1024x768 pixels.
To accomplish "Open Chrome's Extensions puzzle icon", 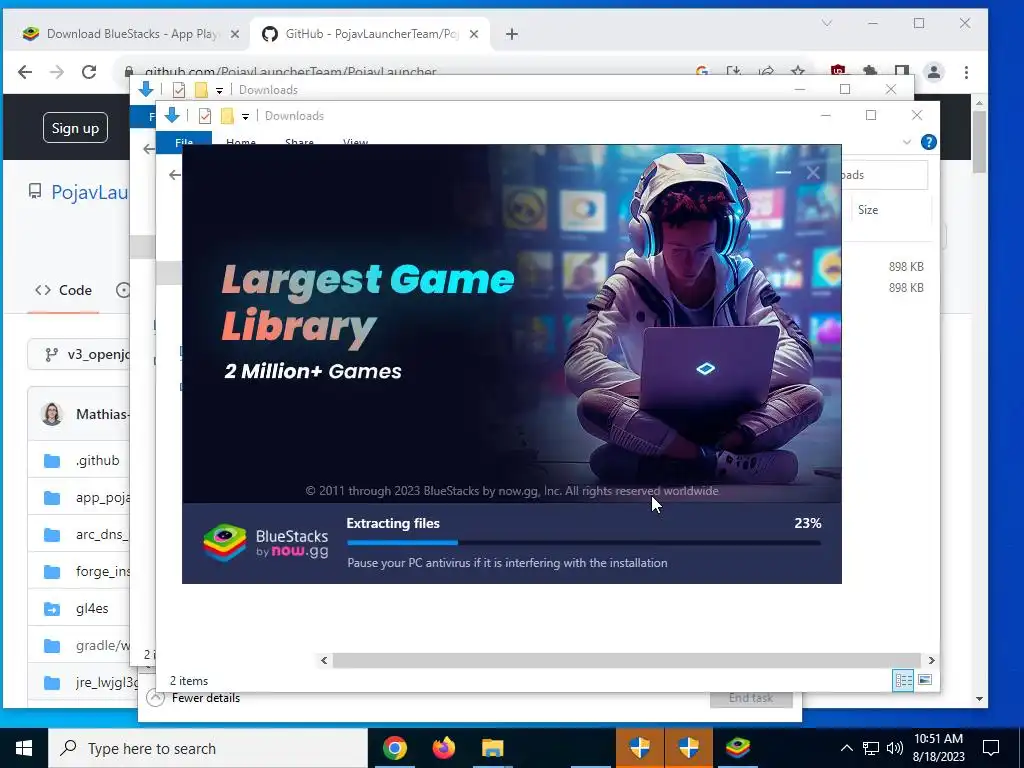I will [x=869, y=70].
